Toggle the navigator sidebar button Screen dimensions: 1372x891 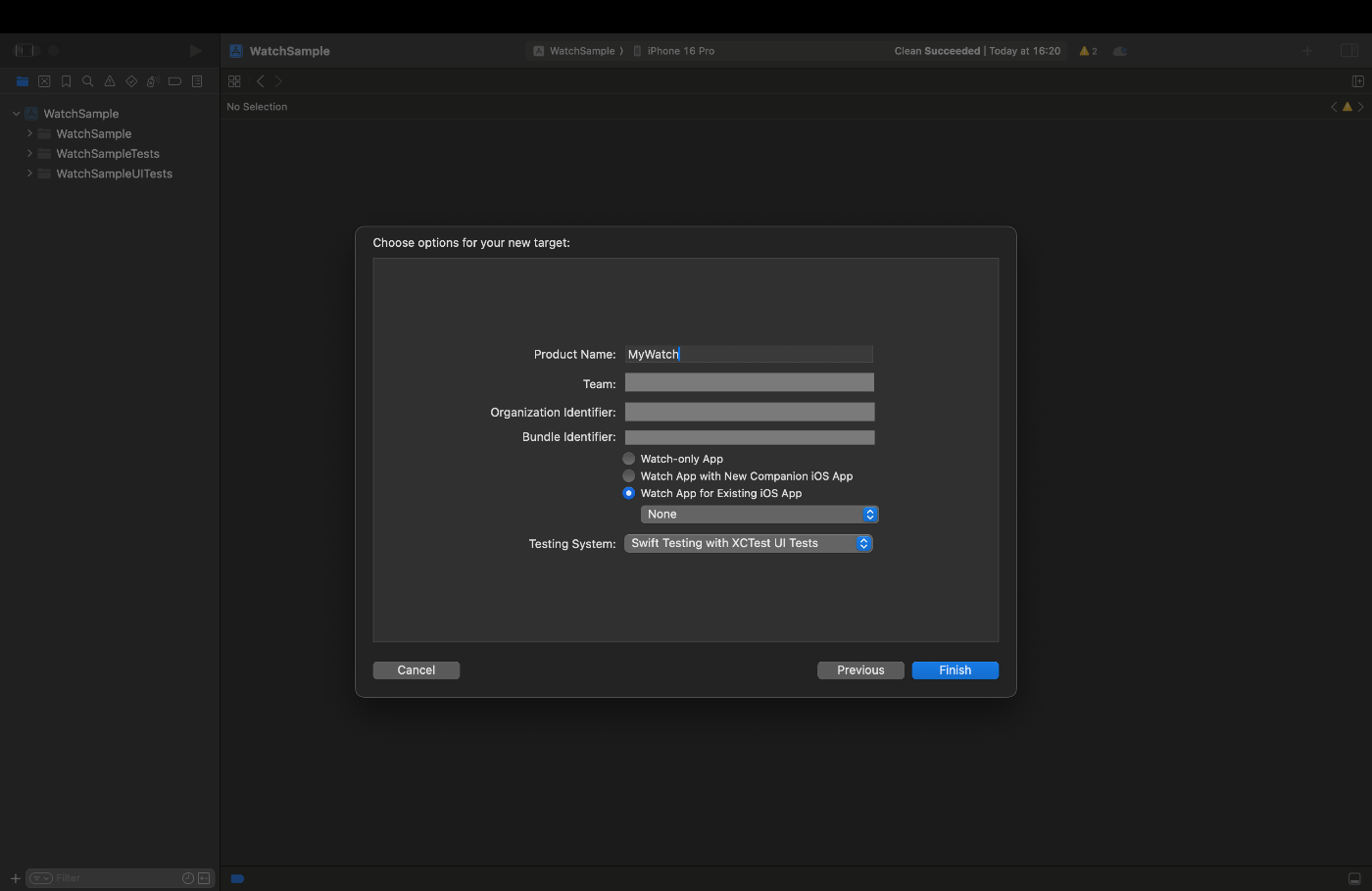(x=24, y=50)
